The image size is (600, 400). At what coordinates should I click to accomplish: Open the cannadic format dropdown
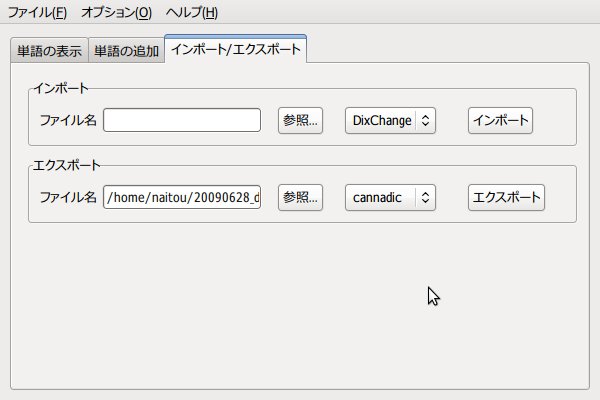pyautogui.click(x=390, y=198)
